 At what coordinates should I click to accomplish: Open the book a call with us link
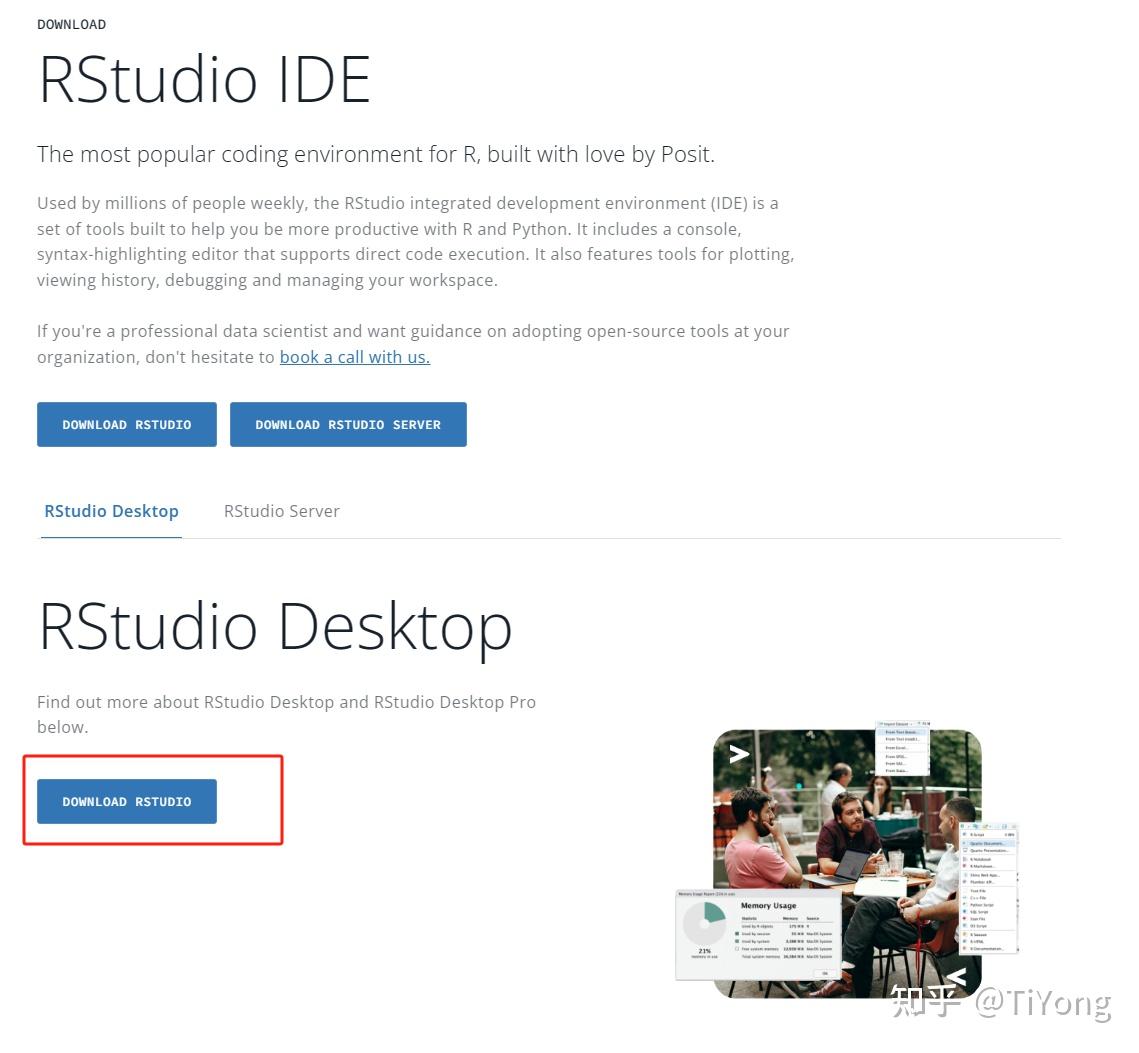pyautogui.click(x=355, y=357)
